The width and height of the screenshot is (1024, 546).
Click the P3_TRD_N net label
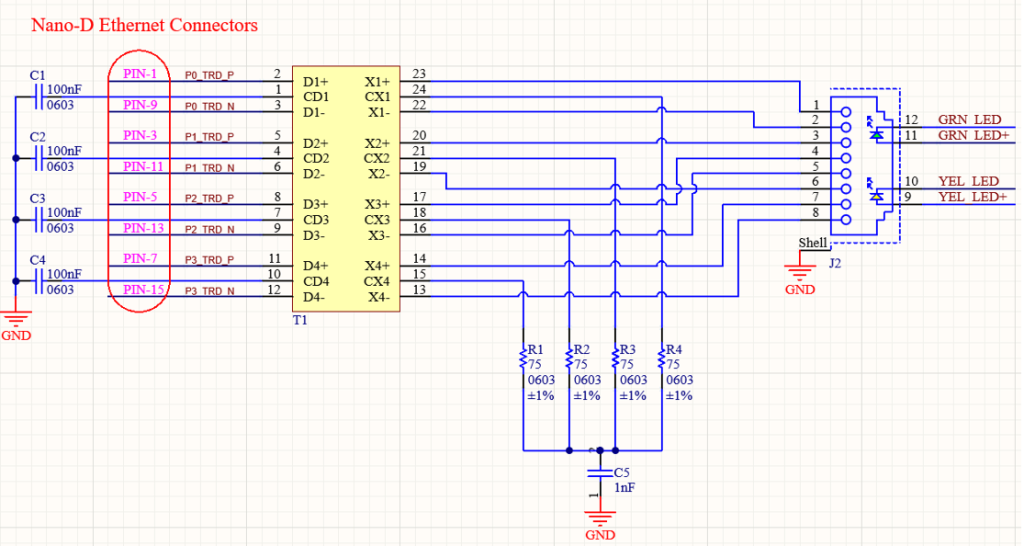[x=209, y=291]
